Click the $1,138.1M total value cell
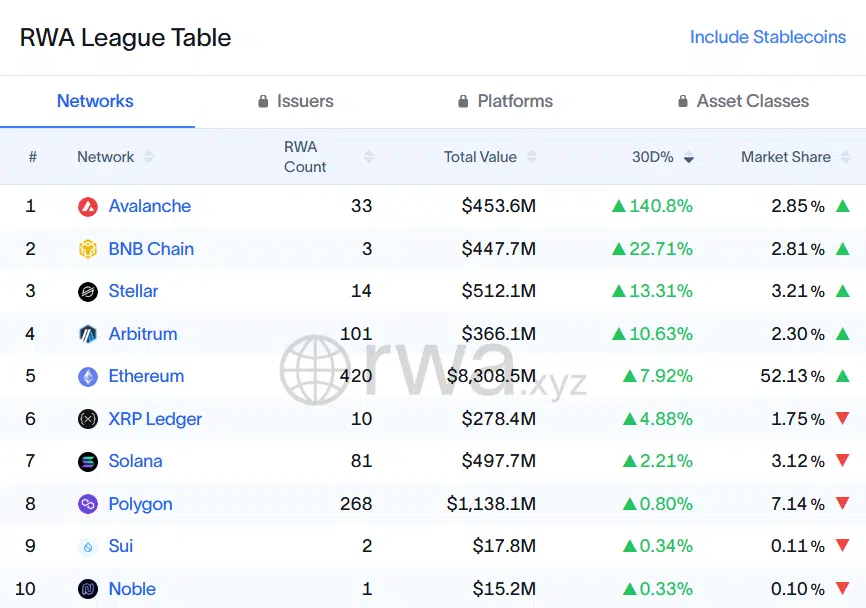This screenshot has height=608, width=866. (492, 504)
